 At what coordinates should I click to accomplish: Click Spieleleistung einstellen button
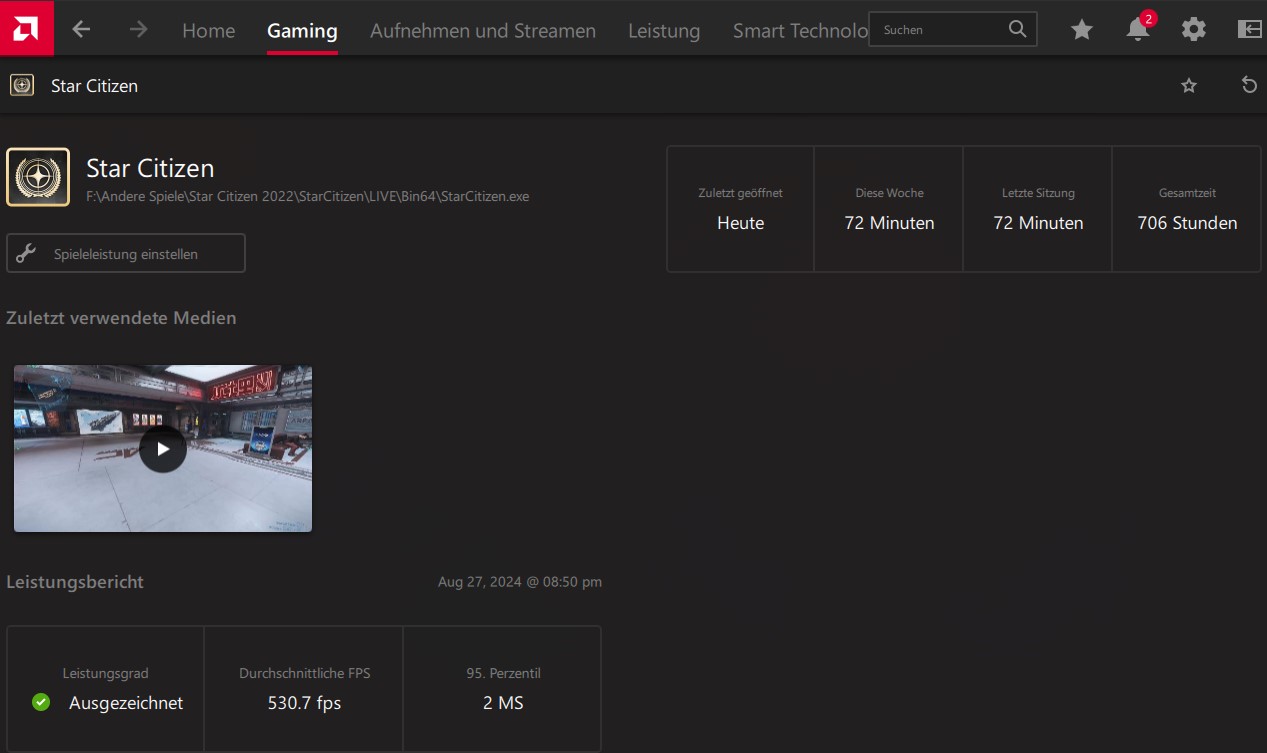point(126,254)
